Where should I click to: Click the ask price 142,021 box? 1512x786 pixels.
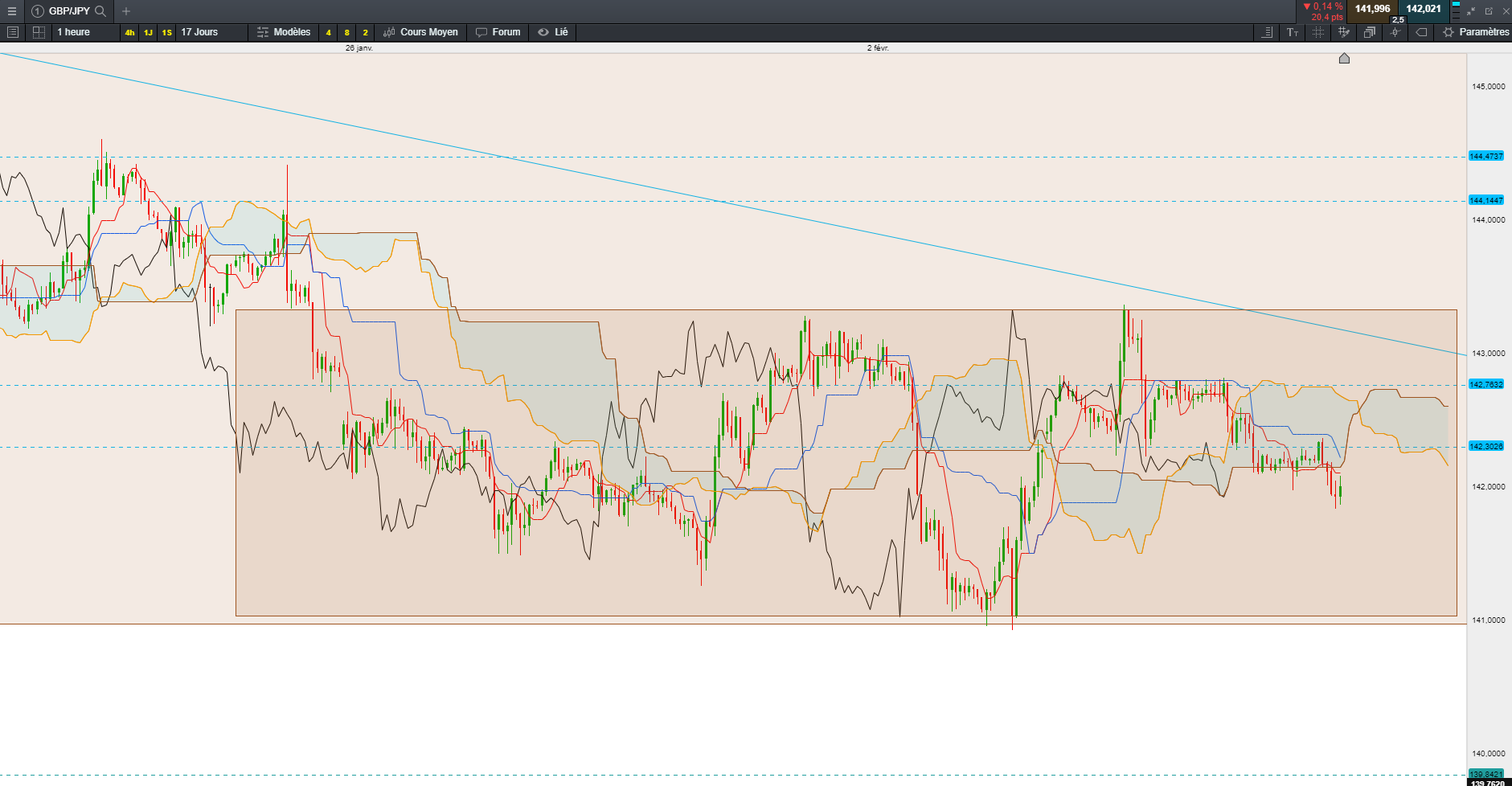pos(1423,9)
